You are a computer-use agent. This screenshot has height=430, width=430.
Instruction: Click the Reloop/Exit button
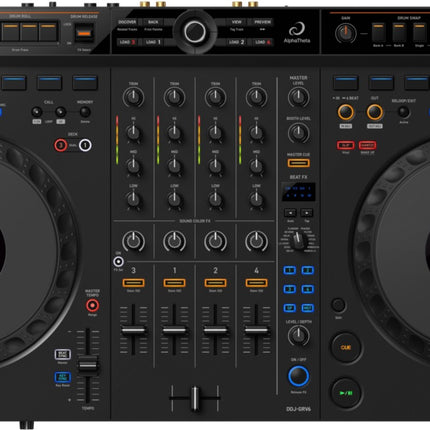(404, 112)
